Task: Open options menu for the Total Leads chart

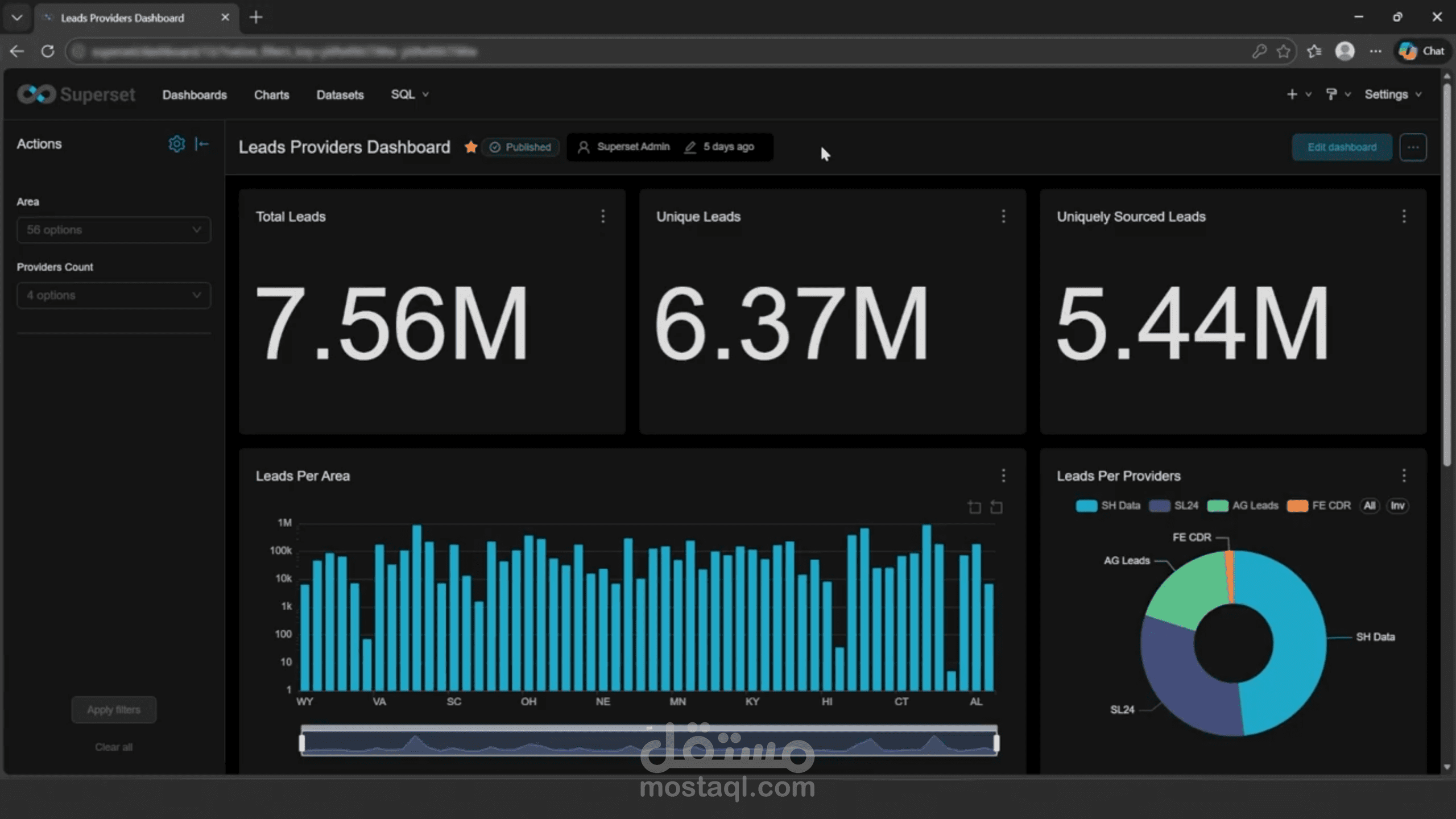Action: coord(603,216)
